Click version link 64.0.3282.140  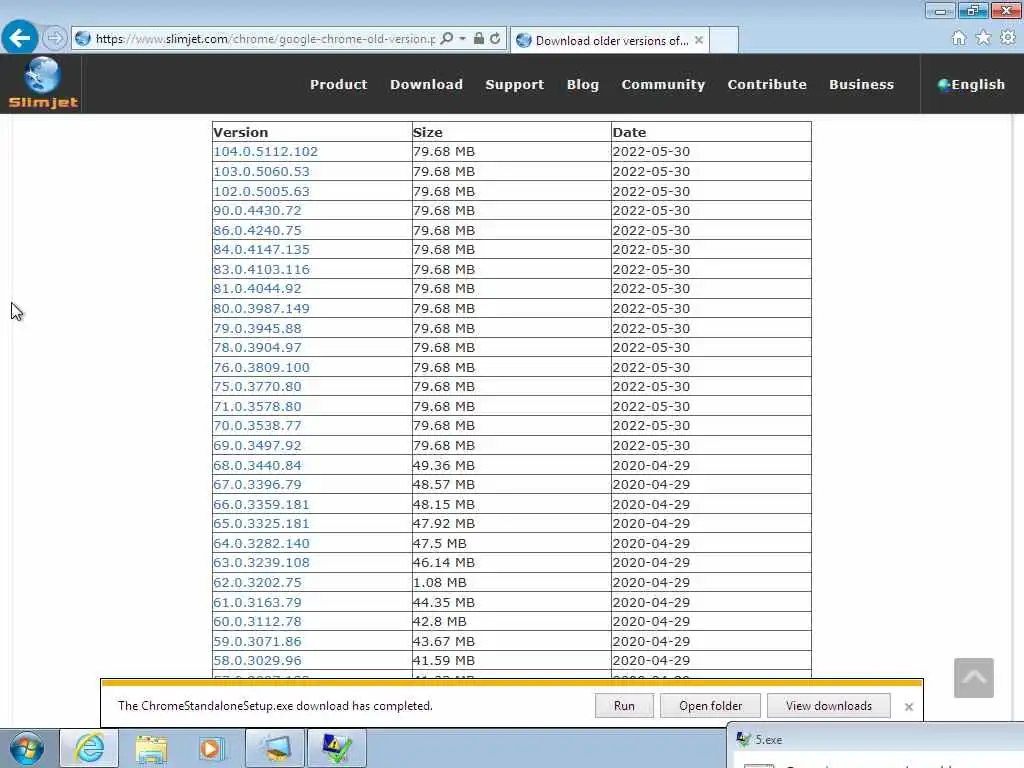261,543
